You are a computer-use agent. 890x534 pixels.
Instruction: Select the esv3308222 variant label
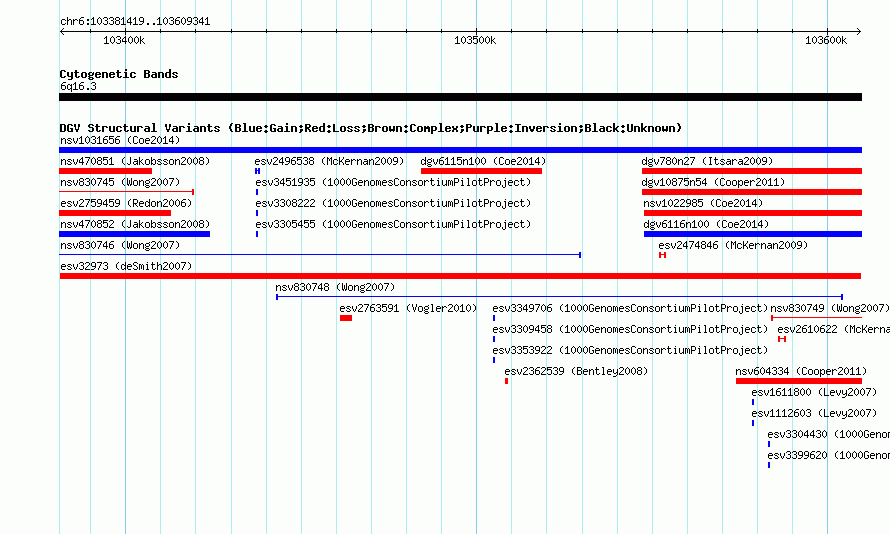pyautogui.click(x=393, y=203)
